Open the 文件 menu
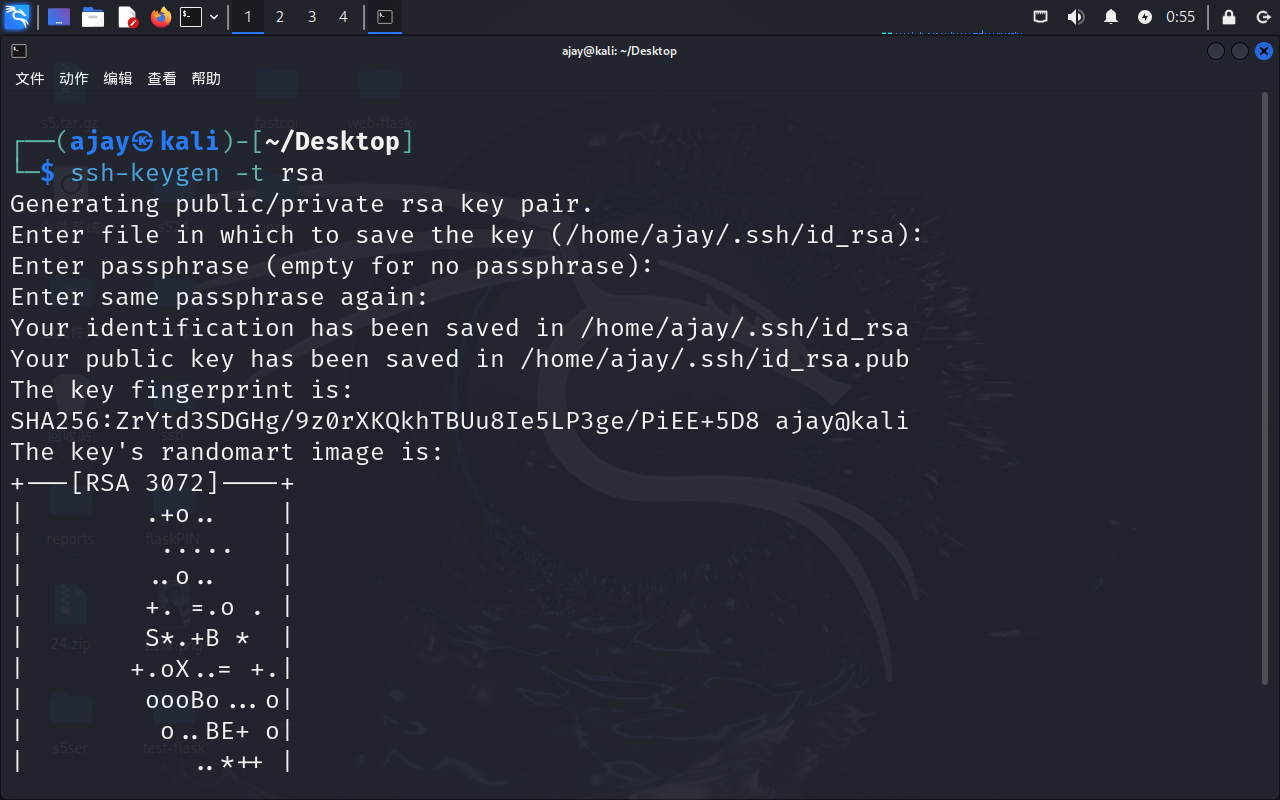 point(30,79)
